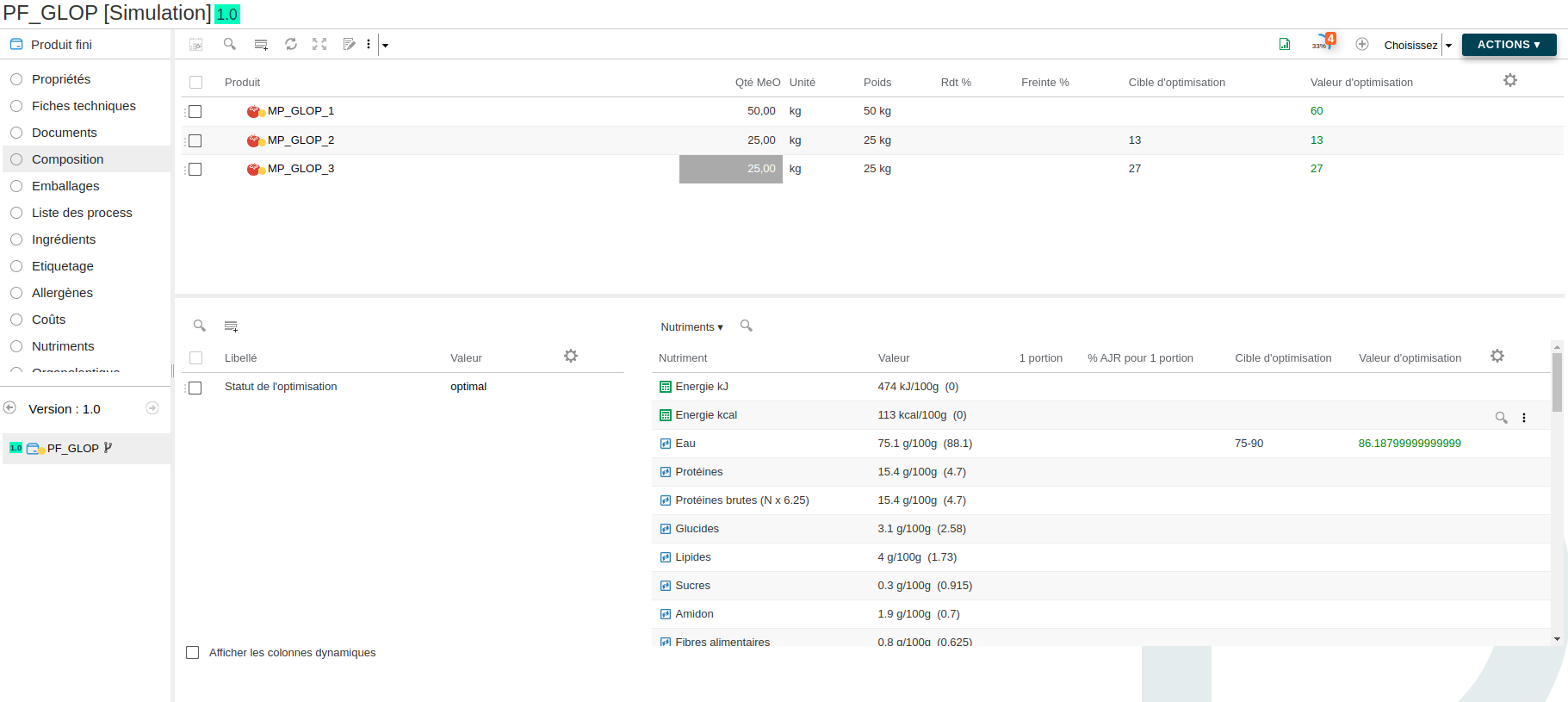Tick the select-all checkbox in Produit header
This screenshot has width=1568, height=702.
[195, 82]
